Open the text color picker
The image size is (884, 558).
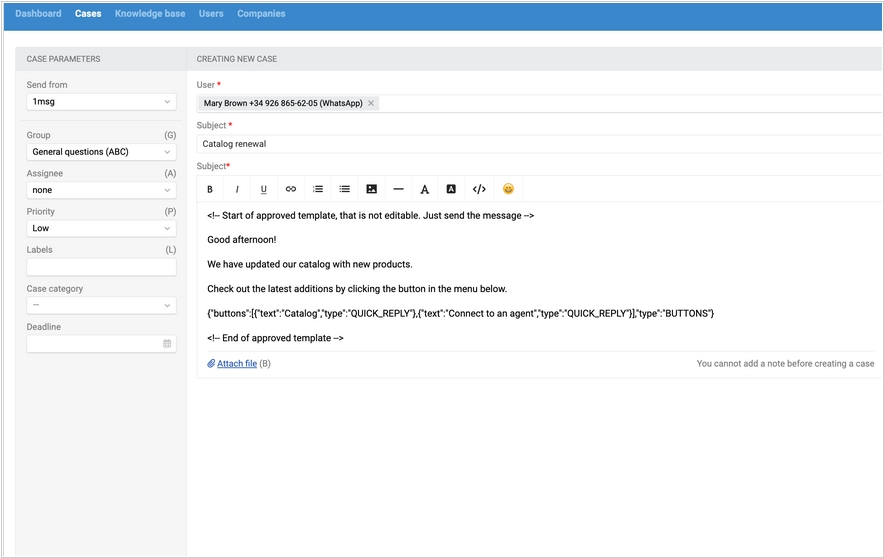pyautogui.click(x=425, y=189)
